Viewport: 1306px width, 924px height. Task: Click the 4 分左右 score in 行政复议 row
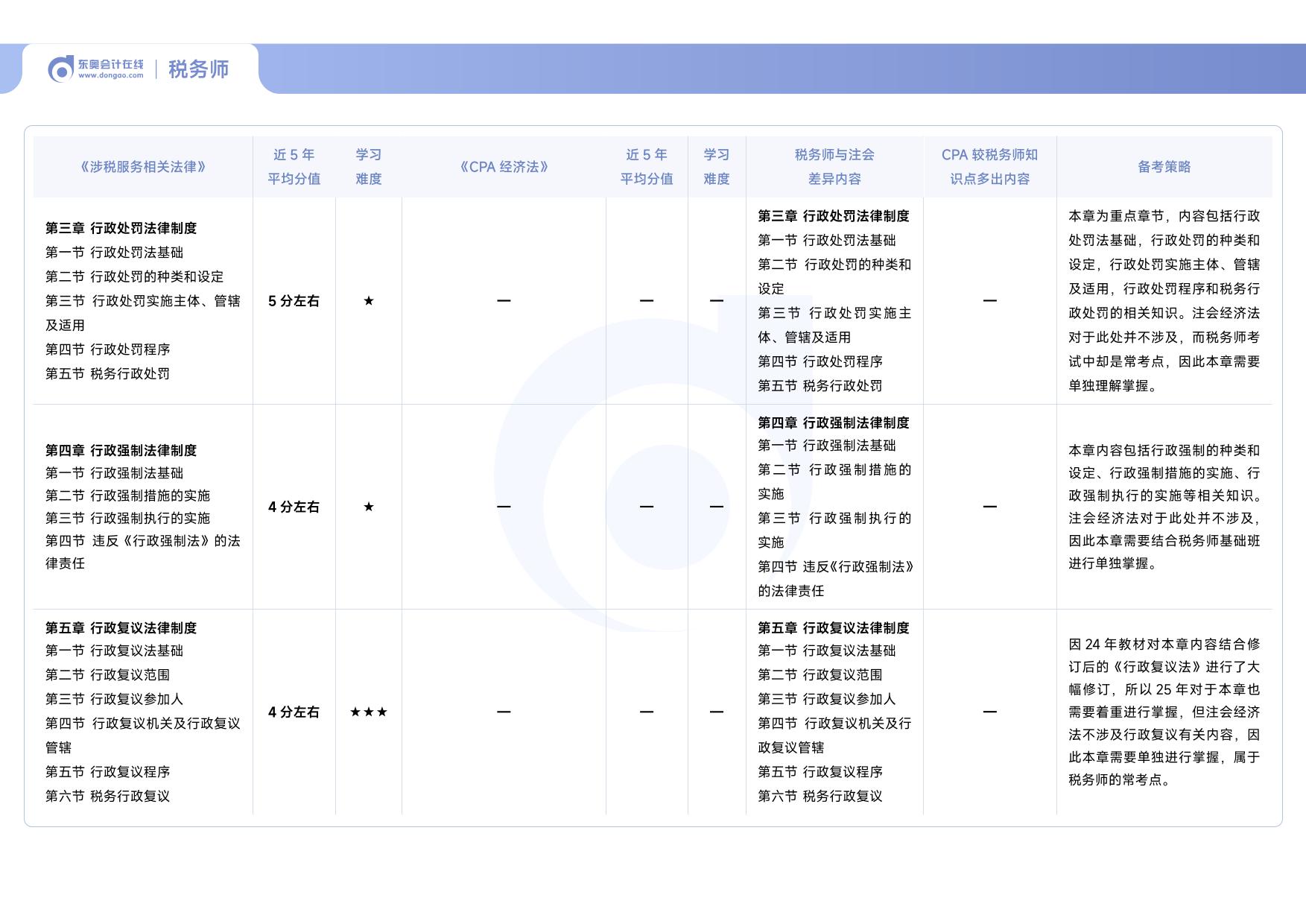294,712
